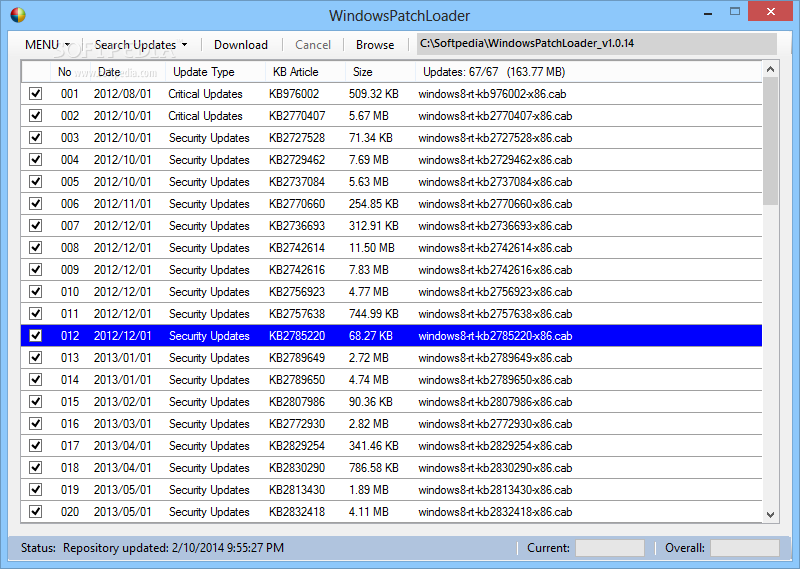The image size is (800, 569).
Task: Click the WindowsPatchLoader app icon in title bar
Action: (18, 15)
